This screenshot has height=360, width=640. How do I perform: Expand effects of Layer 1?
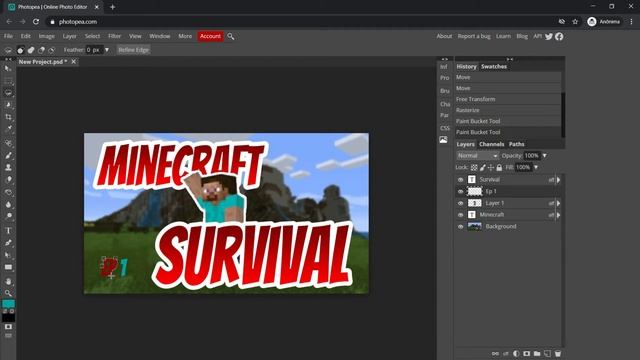tap(558, 203)
